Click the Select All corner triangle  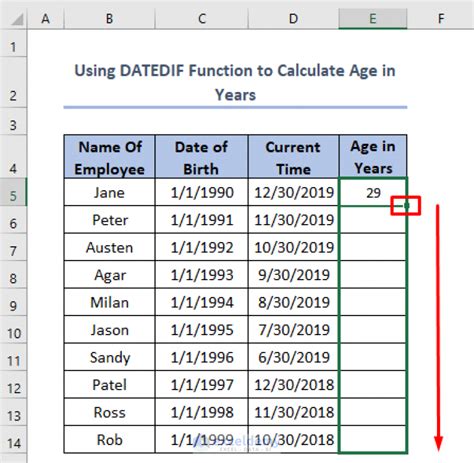pyautogui.click(x=17, y=19)
